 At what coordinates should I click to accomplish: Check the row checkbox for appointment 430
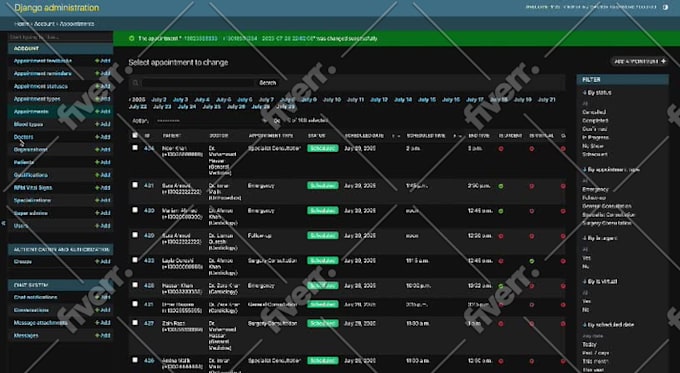click(x=135, y=210)
